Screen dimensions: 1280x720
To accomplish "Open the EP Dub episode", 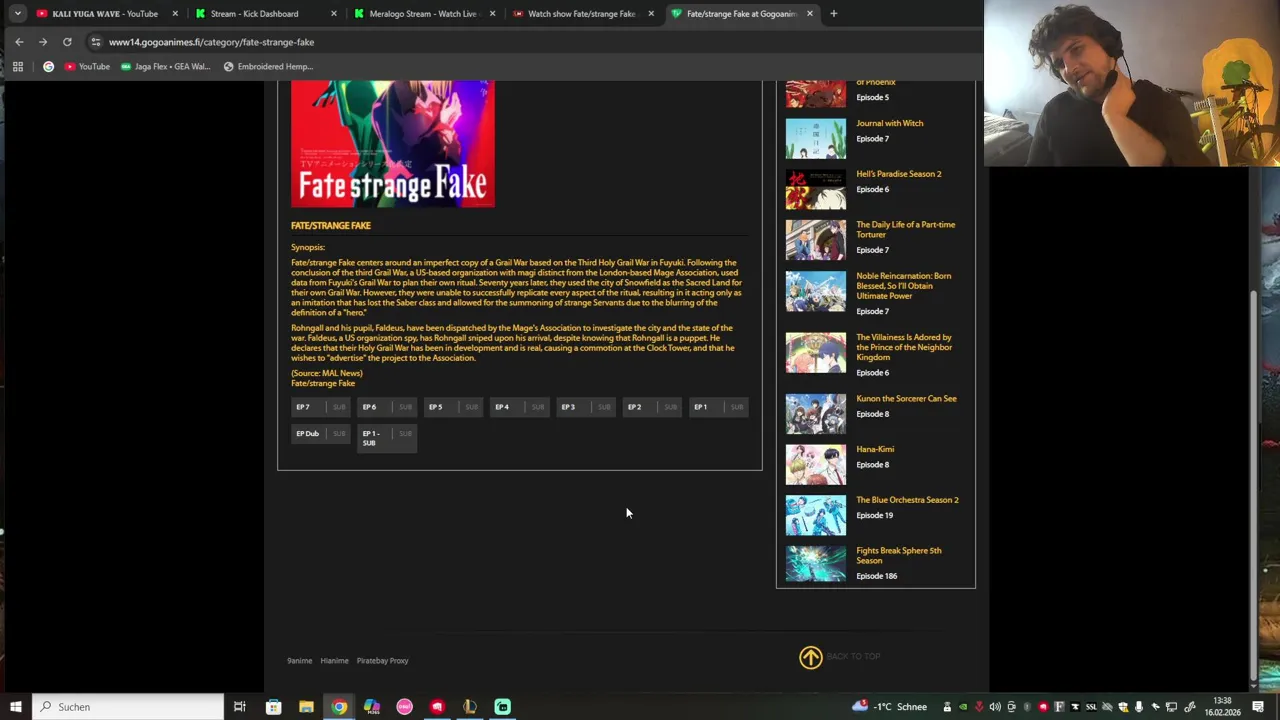I will (320, 434).
